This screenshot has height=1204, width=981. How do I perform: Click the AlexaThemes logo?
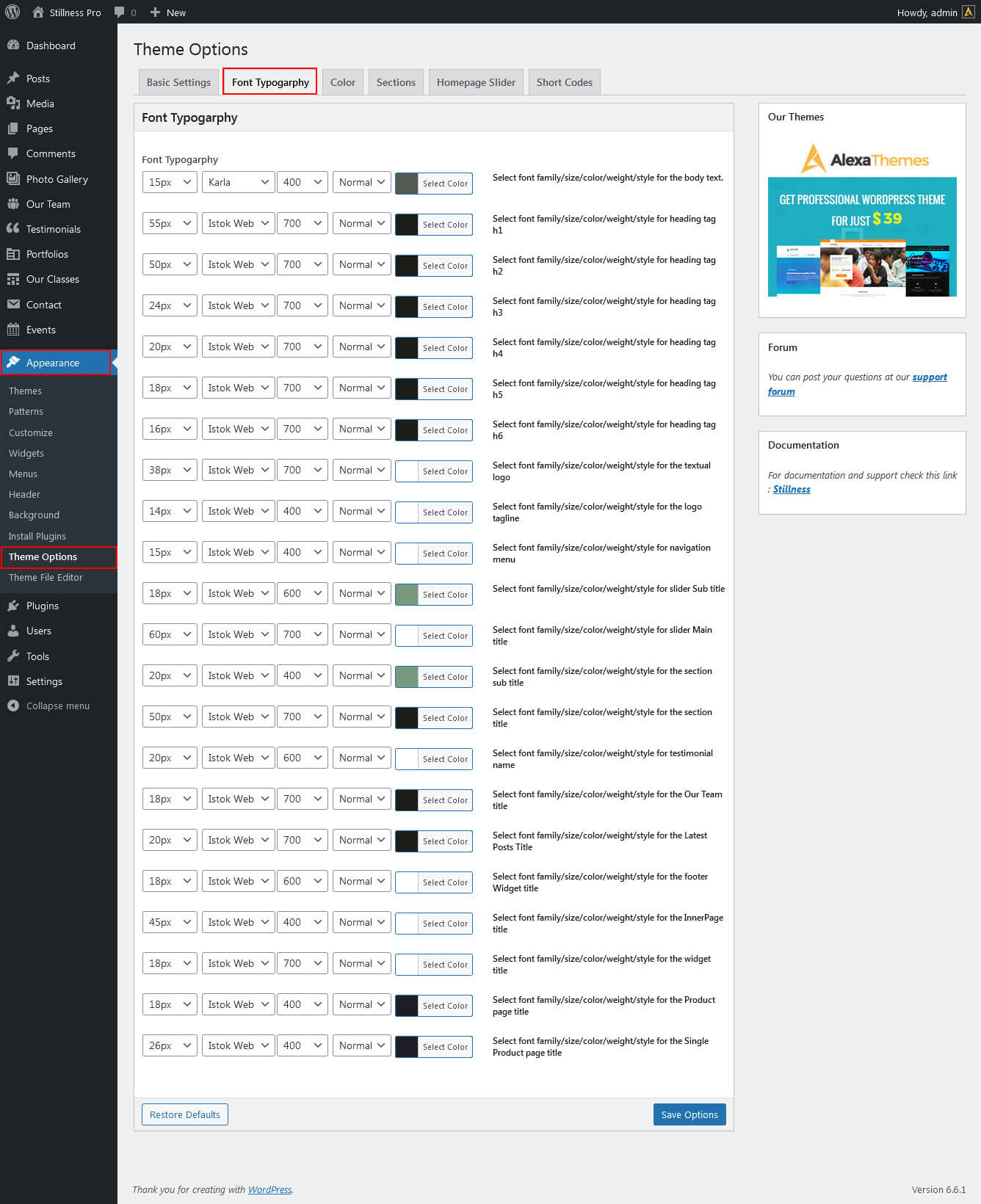point(864,159)
